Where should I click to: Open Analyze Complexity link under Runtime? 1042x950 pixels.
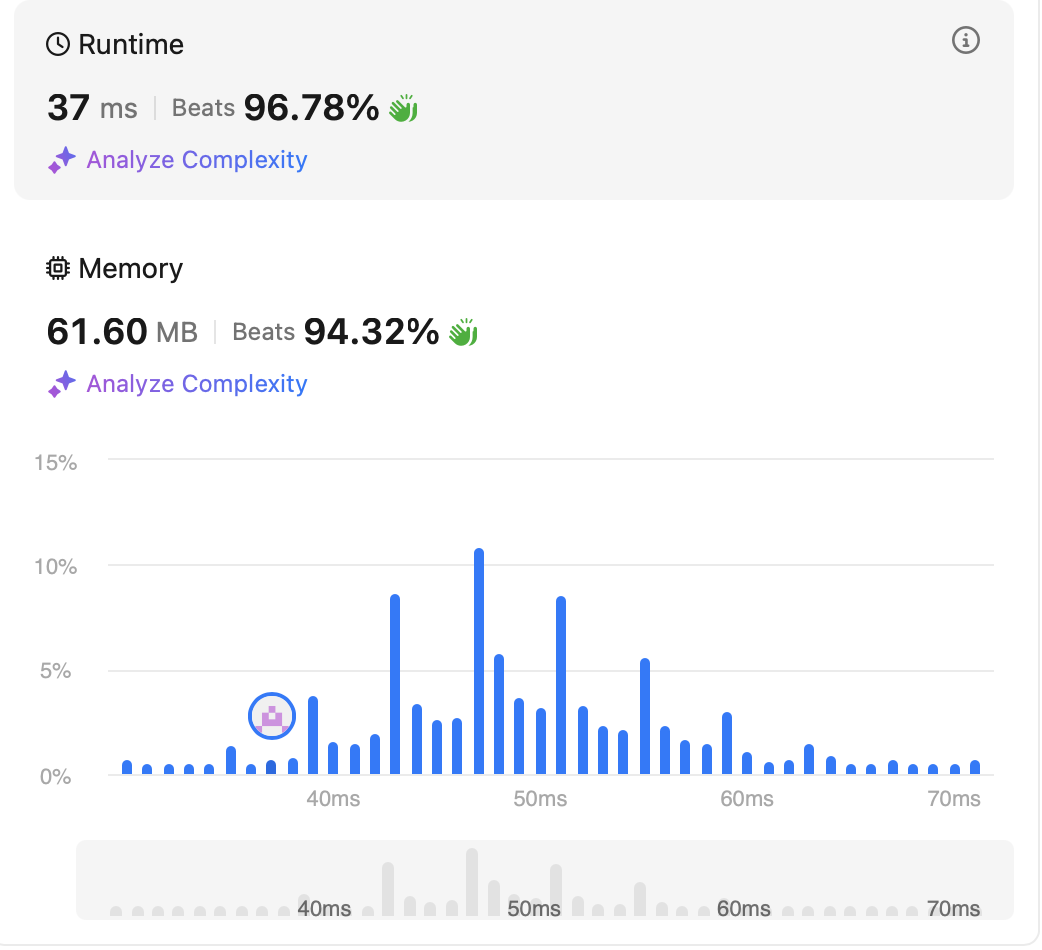point(197,160)
